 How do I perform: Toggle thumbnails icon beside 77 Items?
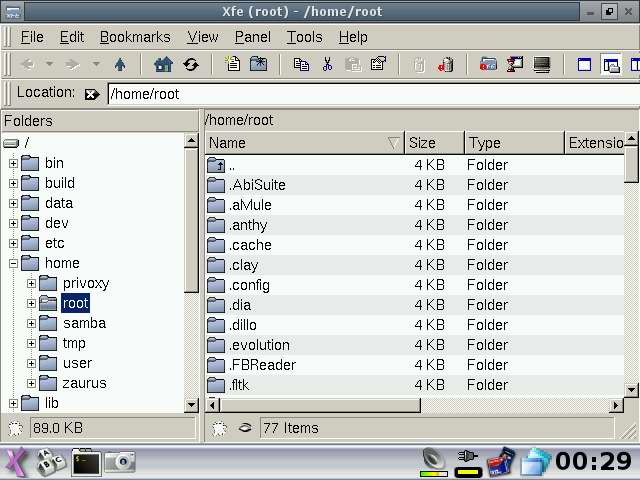245,428
